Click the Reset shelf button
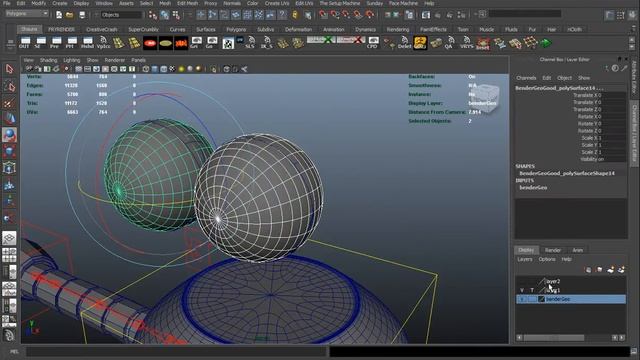The width and height of the screenshot is (640, 360). tap(483, 43)
